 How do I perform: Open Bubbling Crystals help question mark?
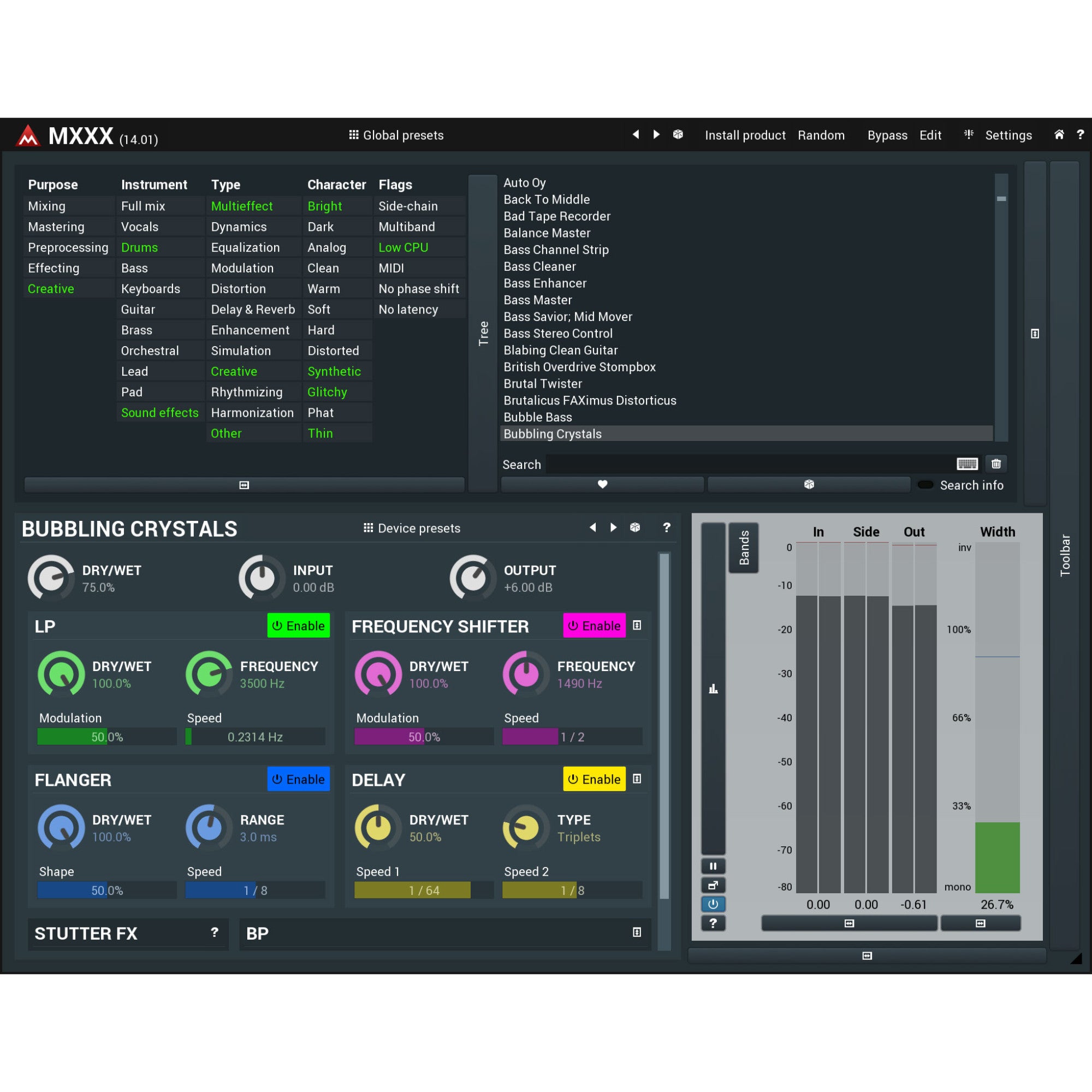pyautogui.click(x=667, y=527)
